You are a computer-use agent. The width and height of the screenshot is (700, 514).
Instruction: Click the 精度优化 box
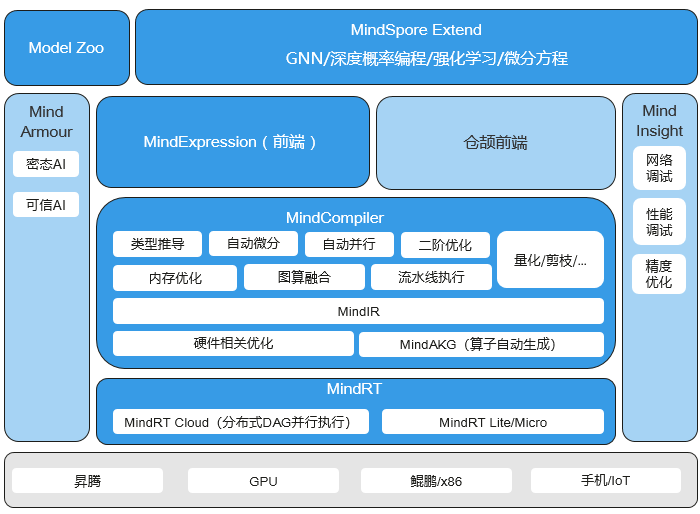659,274
